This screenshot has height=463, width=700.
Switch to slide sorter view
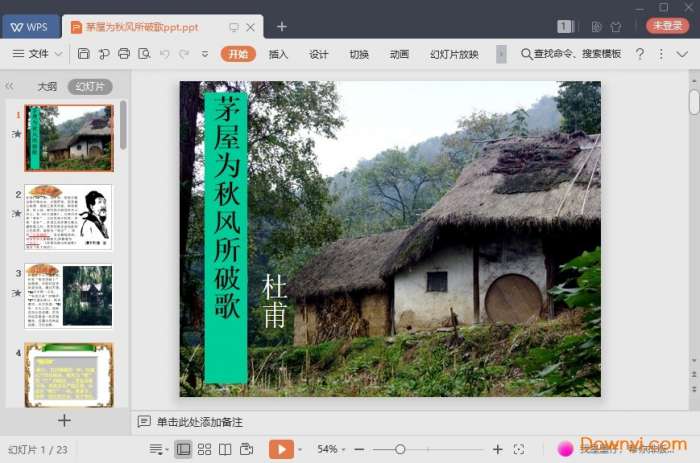pyautogui.click(x=204, y=450)
